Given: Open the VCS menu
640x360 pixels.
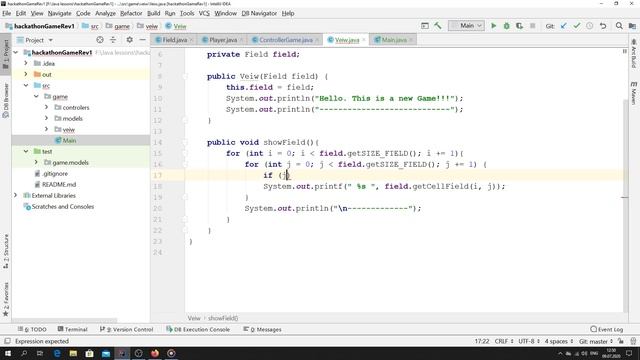Looking at the screenshot, I should (204, 13).
